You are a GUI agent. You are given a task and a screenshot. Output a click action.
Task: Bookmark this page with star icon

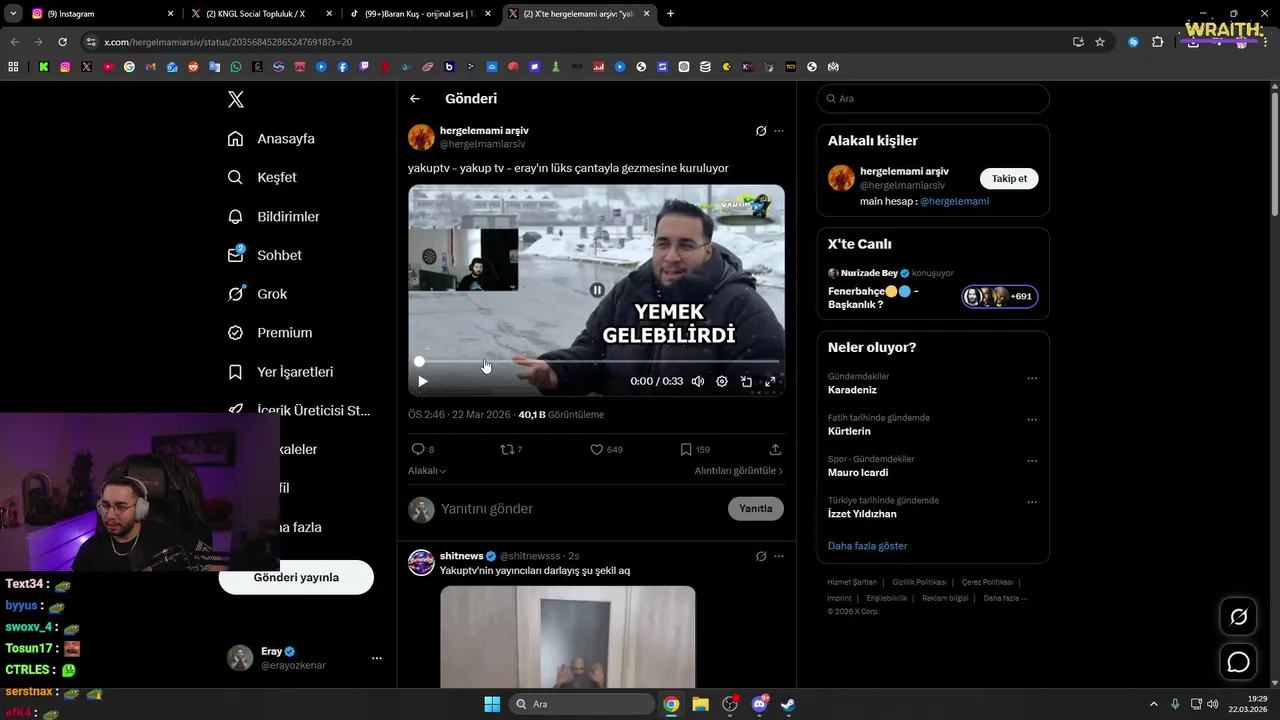[1100, 42]
